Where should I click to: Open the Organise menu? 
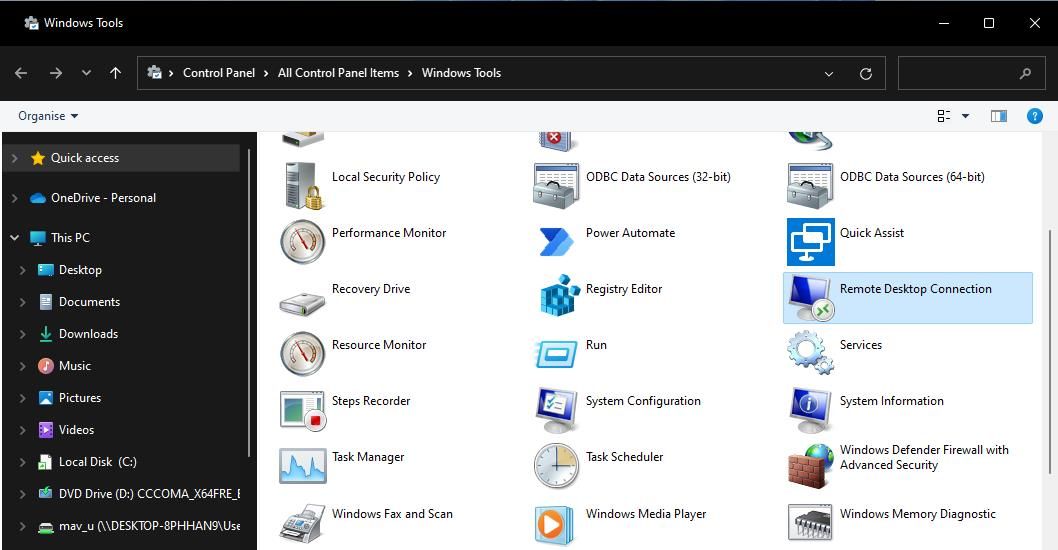48,116
